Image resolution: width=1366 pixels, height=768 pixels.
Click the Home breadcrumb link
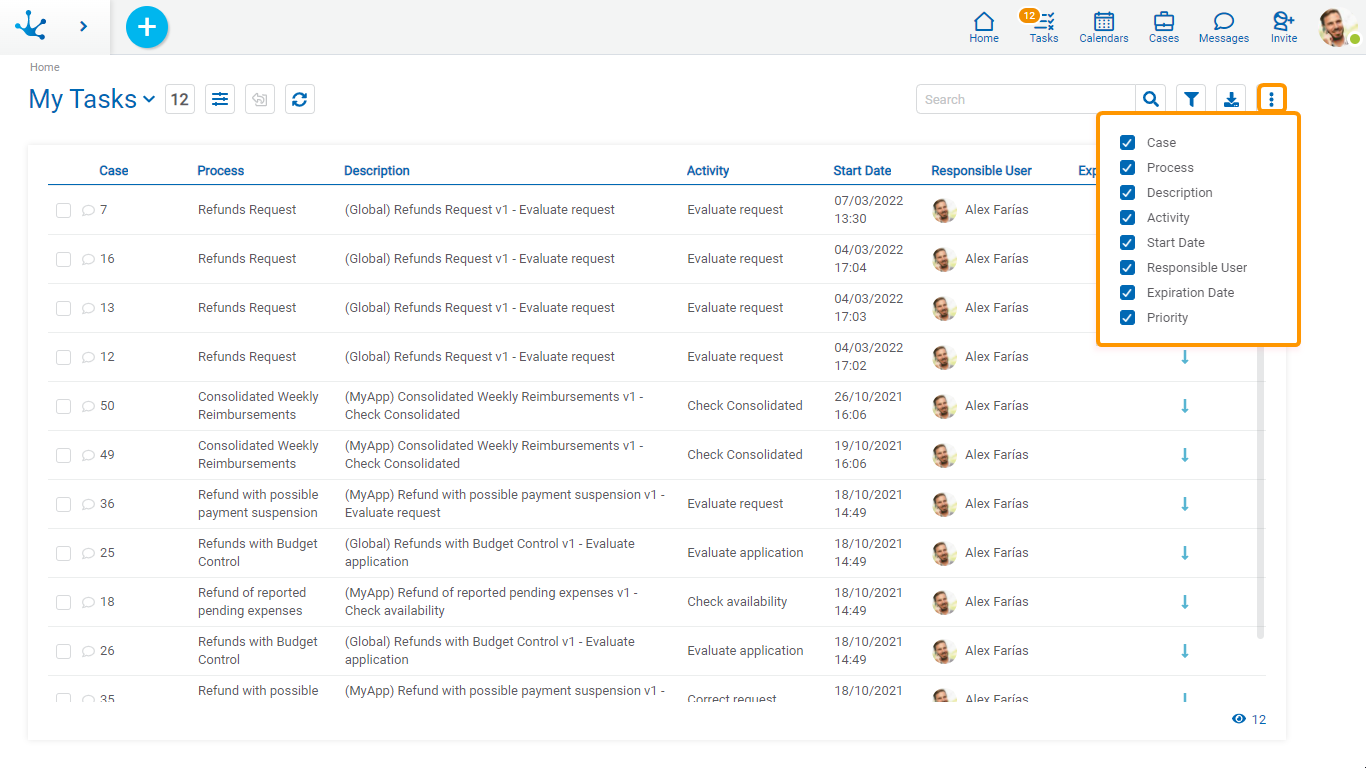pos(44,67)
